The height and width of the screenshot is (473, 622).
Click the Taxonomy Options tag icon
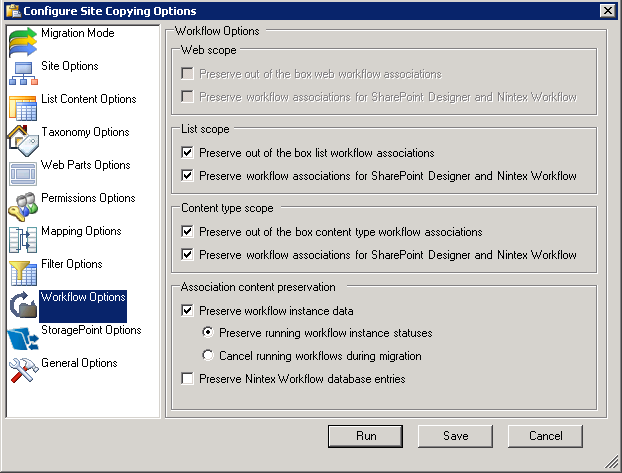[x=23, y=140]
